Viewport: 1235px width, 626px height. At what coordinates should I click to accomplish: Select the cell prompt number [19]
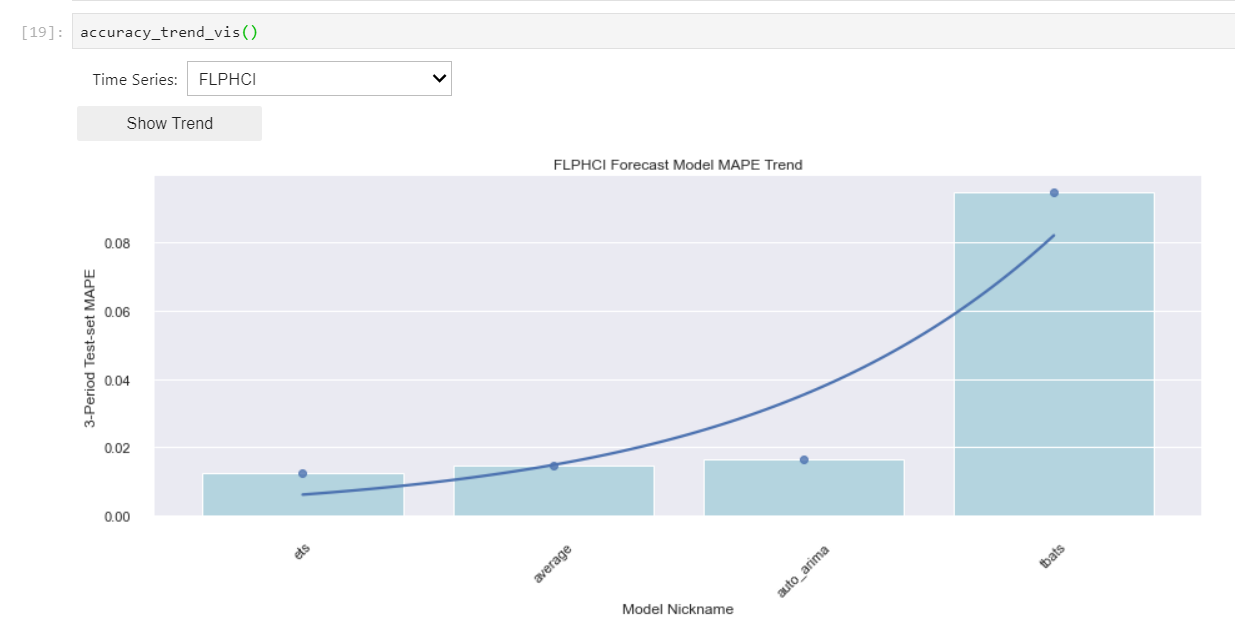pos(42,32)
